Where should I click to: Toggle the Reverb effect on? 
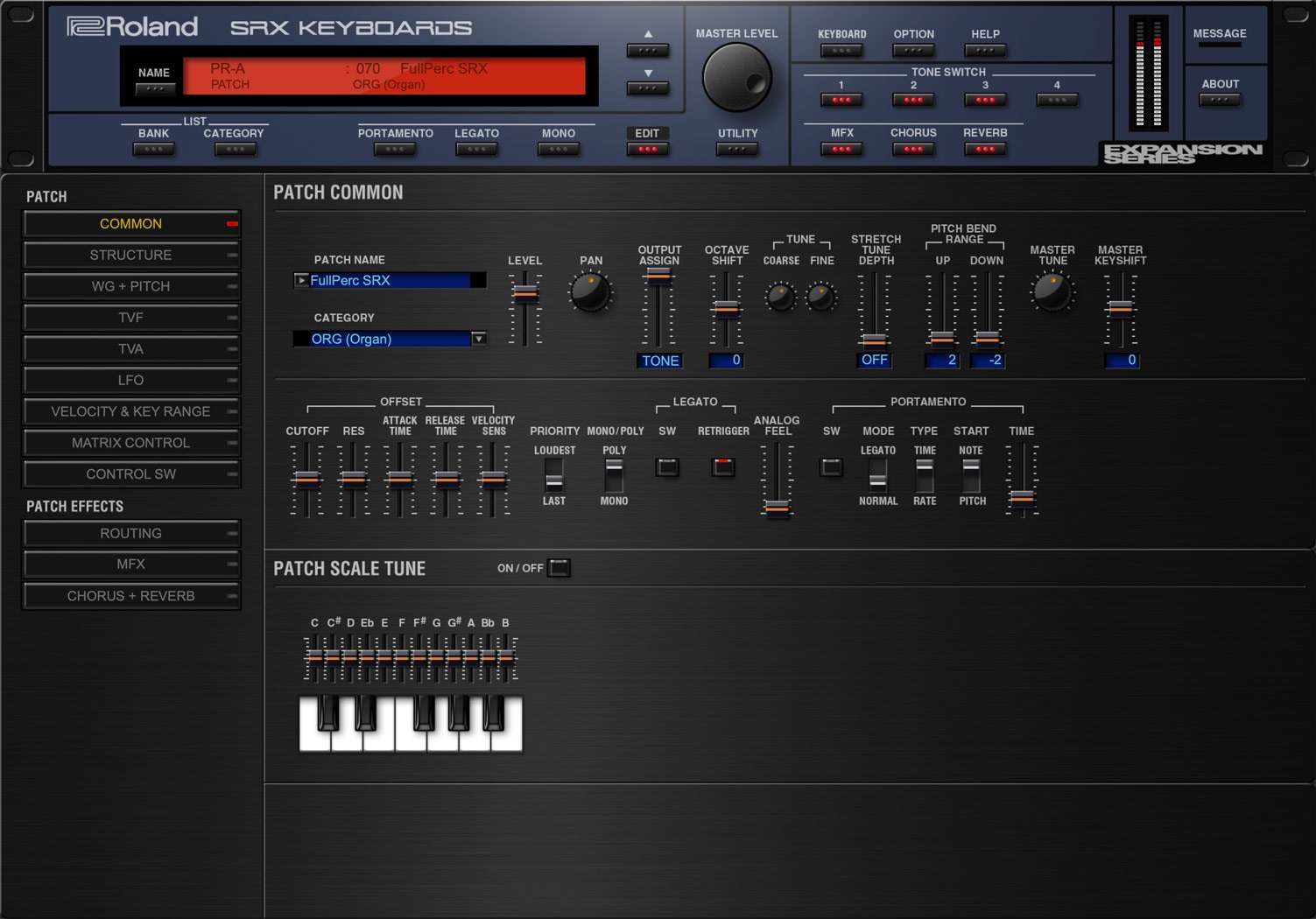(x=984, y=149)
